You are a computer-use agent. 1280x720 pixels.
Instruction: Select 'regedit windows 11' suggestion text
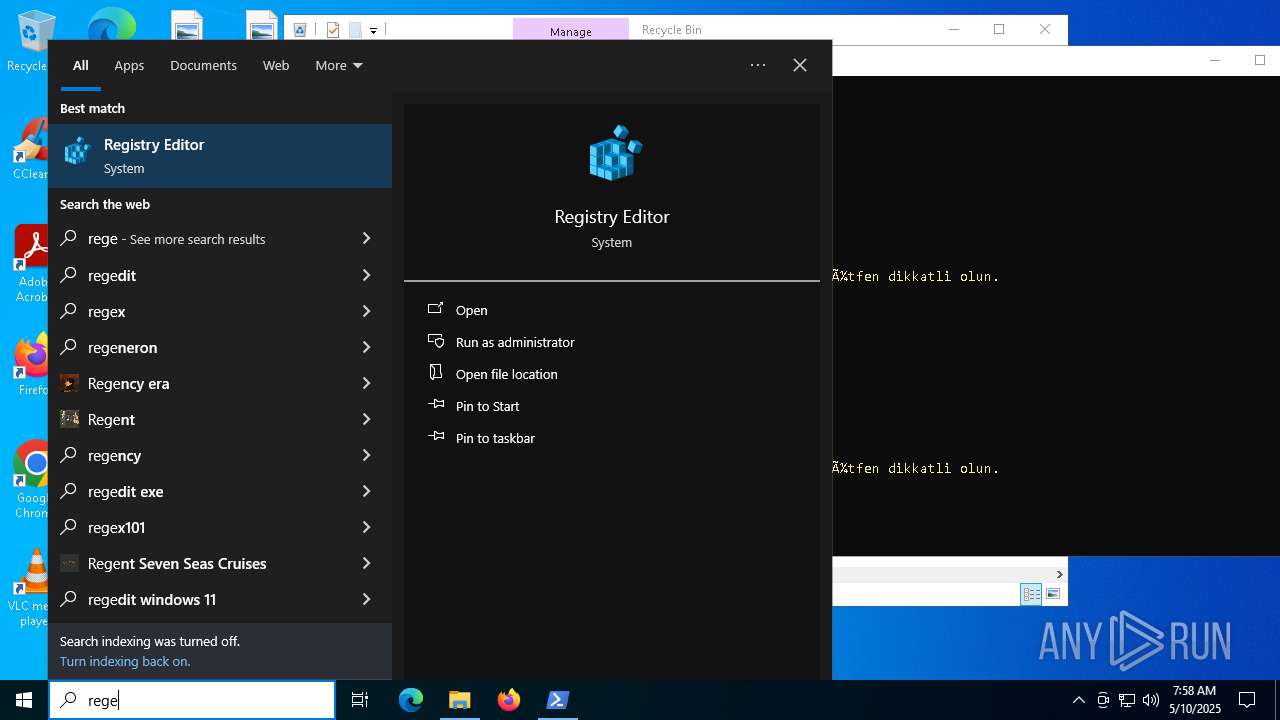point(152,599)
